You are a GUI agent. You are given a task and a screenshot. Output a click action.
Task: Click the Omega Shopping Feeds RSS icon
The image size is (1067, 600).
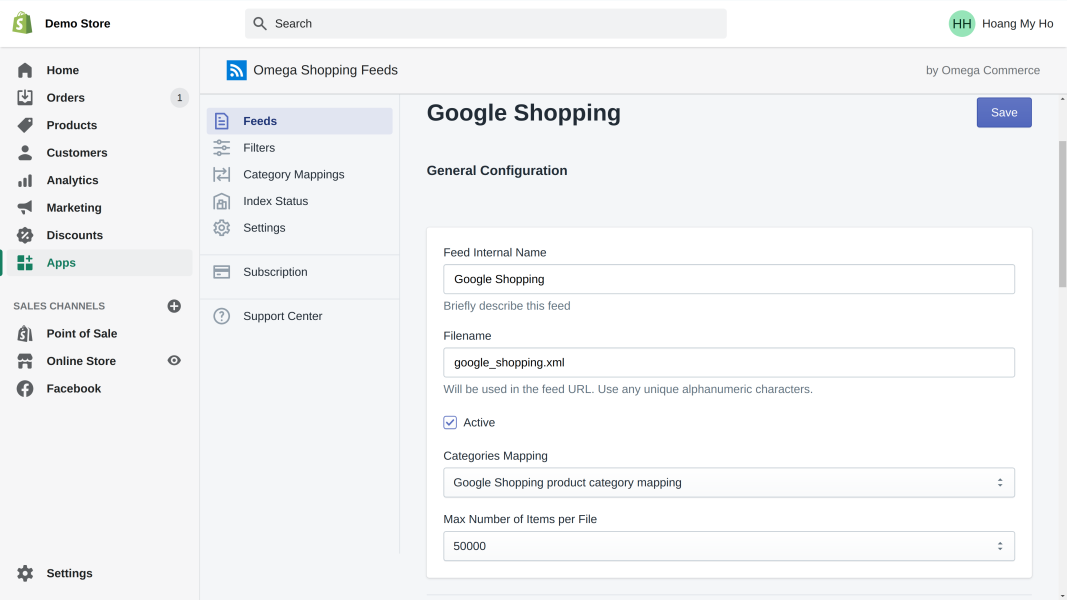236,70
